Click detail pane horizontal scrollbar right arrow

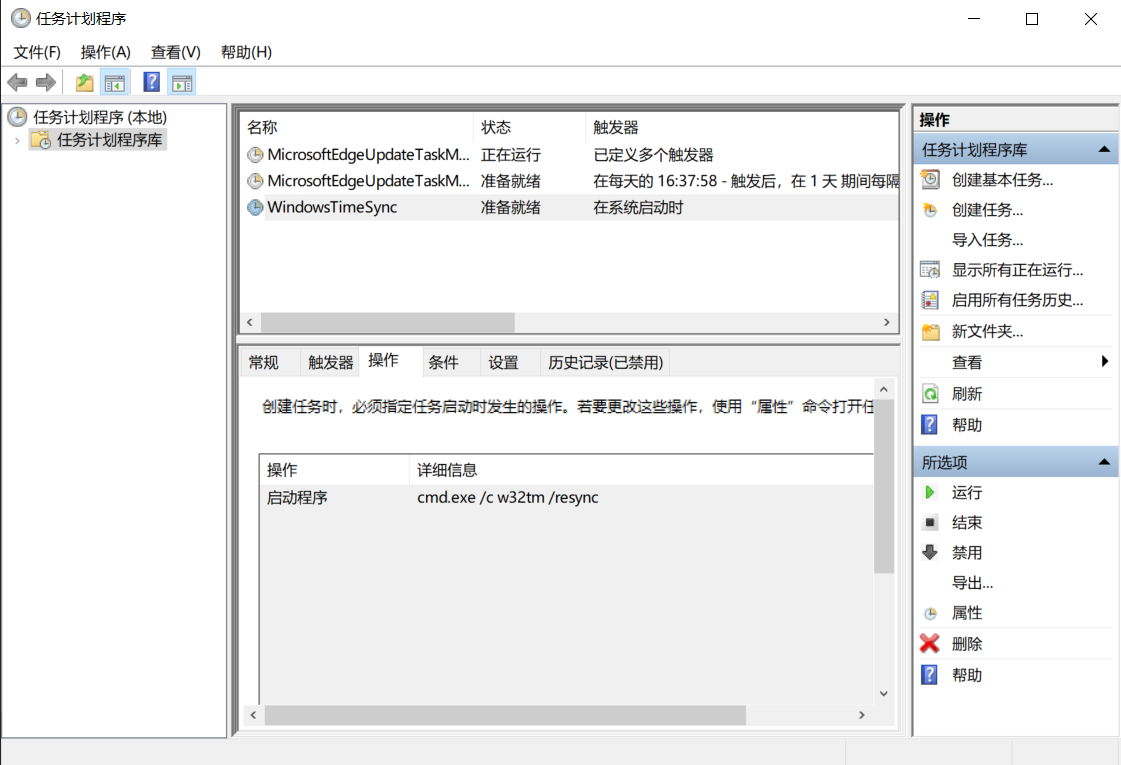861,715
